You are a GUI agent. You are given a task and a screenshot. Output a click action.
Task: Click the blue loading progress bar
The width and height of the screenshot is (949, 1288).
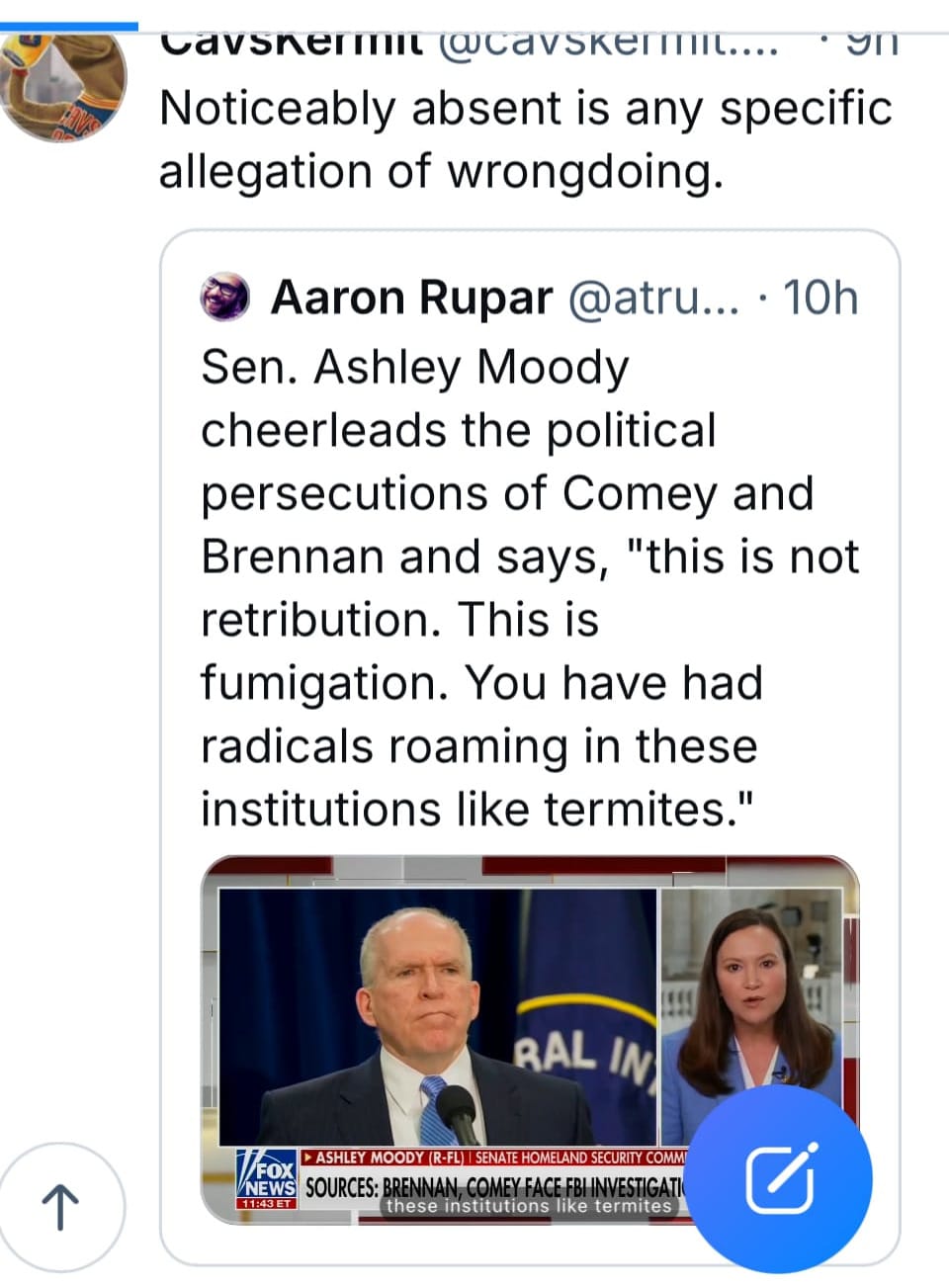tap(69, 27)
